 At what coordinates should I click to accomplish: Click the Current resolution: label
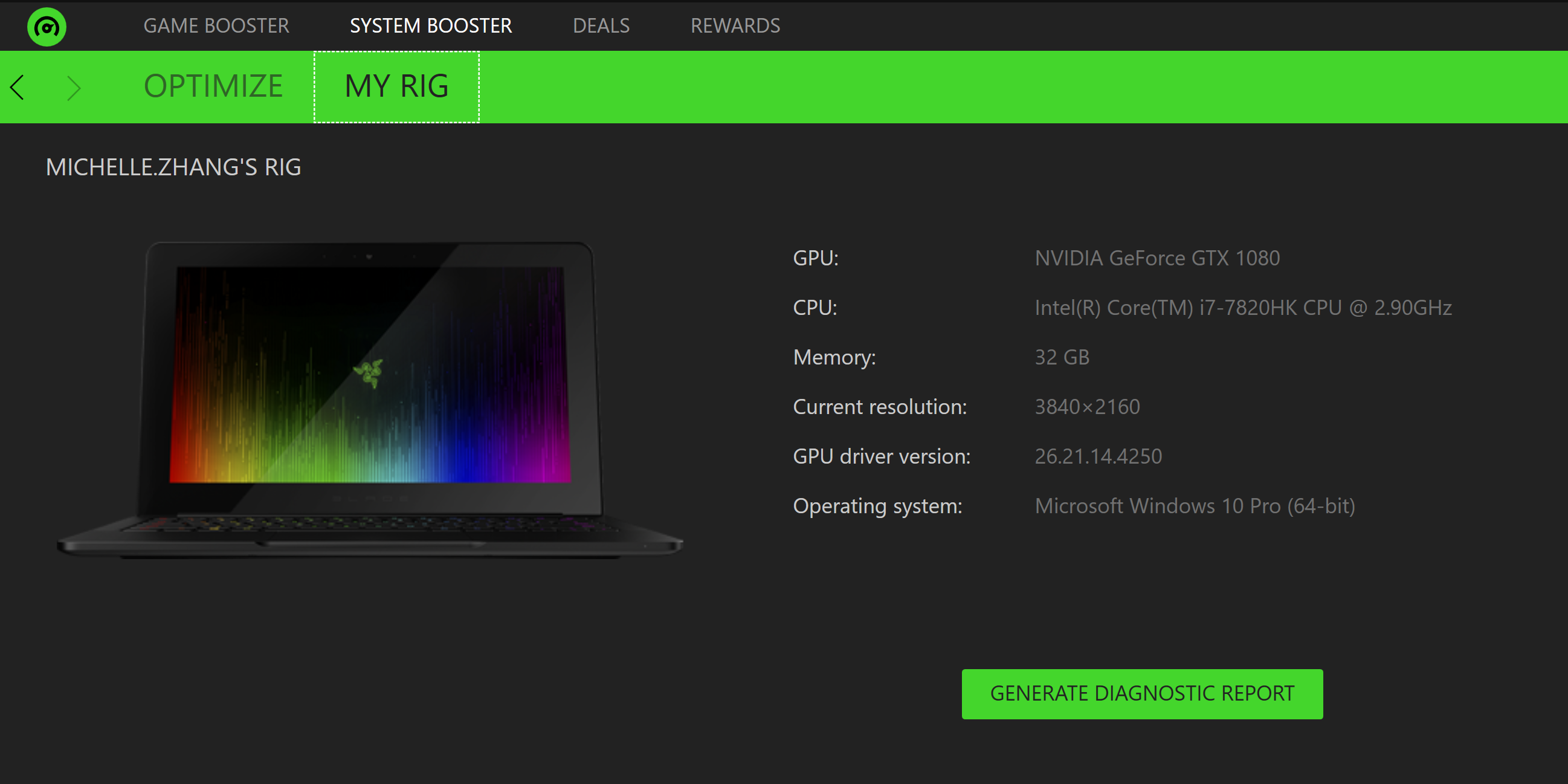click(x=880, y=407)
